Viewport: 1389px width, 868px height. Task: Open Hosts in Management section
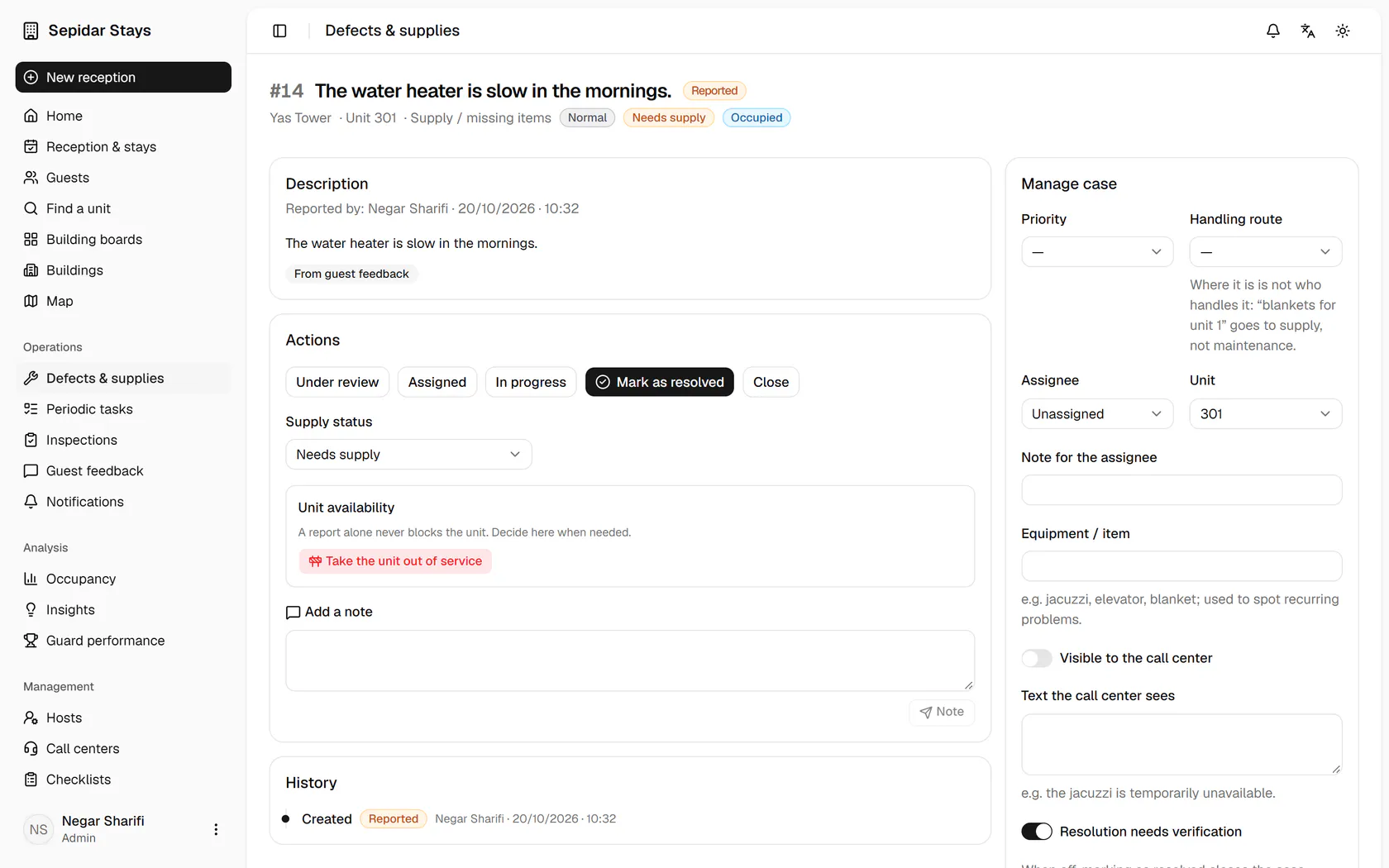(123, 718)
